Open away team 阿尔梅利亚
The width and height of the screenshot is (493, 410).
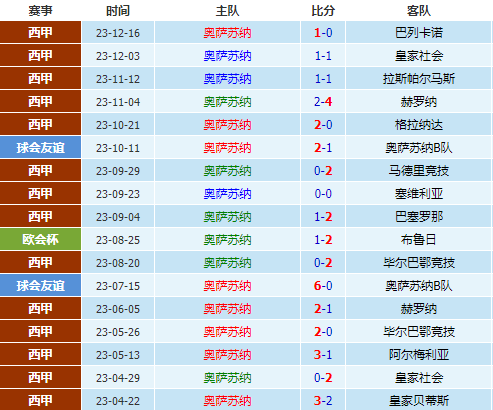click(419, 355)
